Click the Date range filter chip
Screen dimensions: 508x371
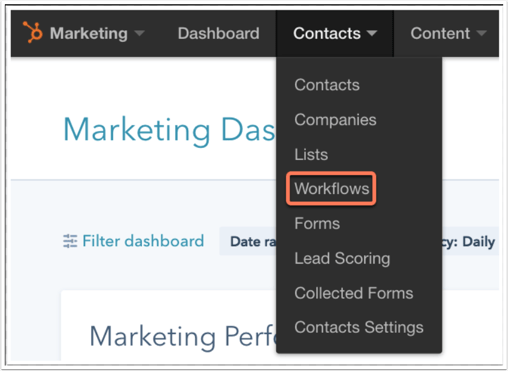click(248, 241)
